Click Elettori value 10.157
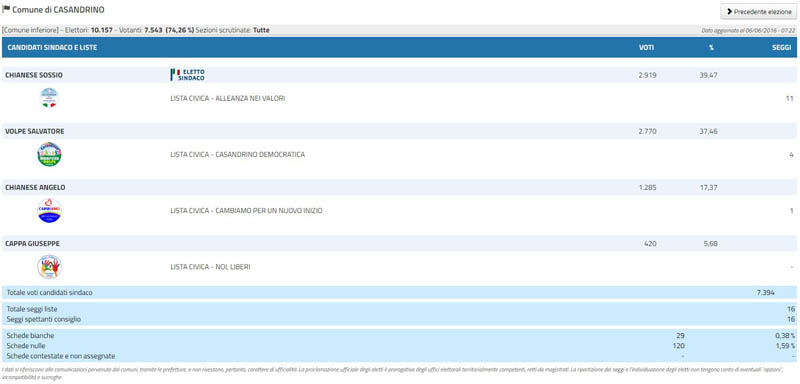 tap(102, 30)
